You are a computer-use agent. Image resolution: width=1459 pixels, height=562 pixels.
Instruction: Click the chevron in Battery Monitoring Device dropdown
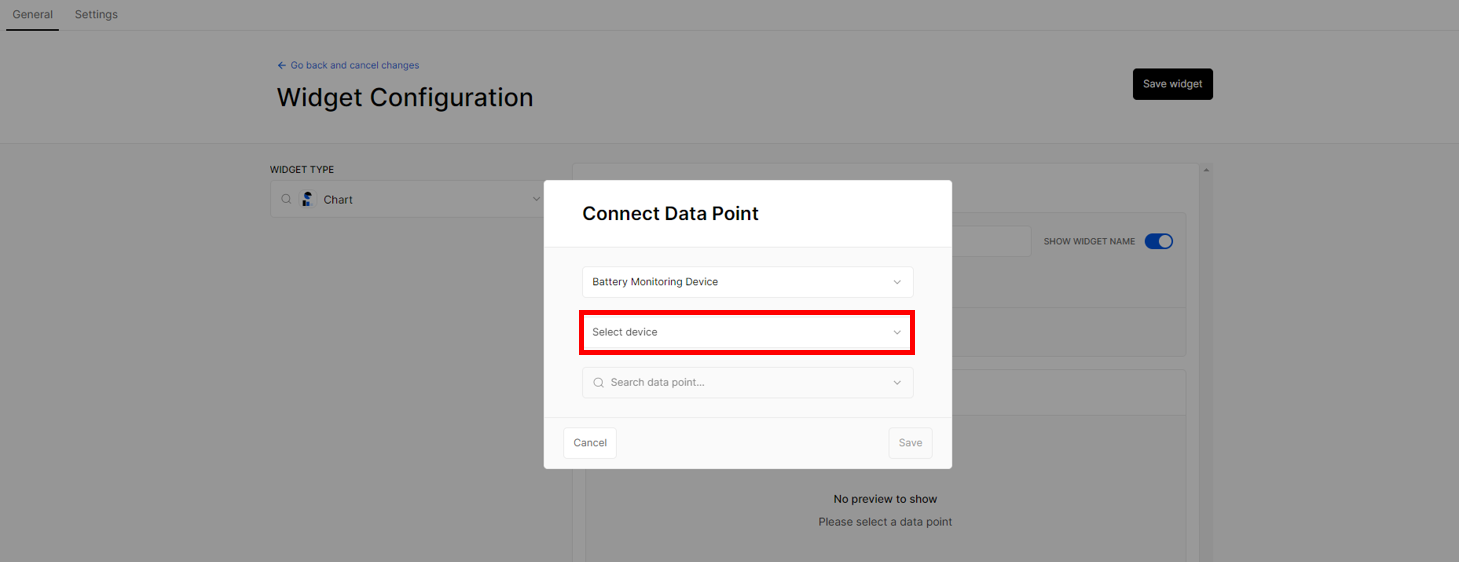click(897, 282)
